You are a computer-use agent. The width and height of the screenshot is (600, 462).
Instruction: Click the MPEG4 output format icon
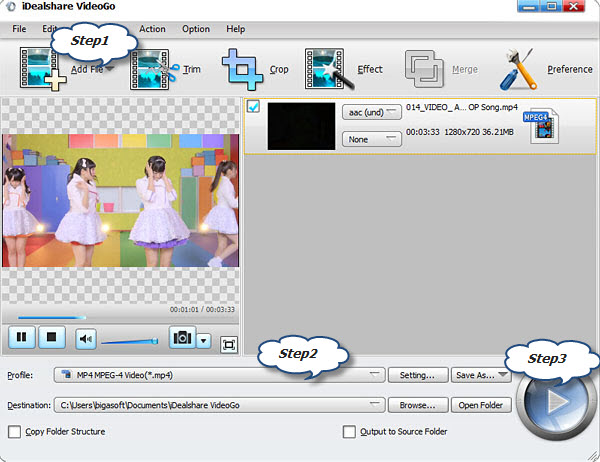(x=541, y=126)
